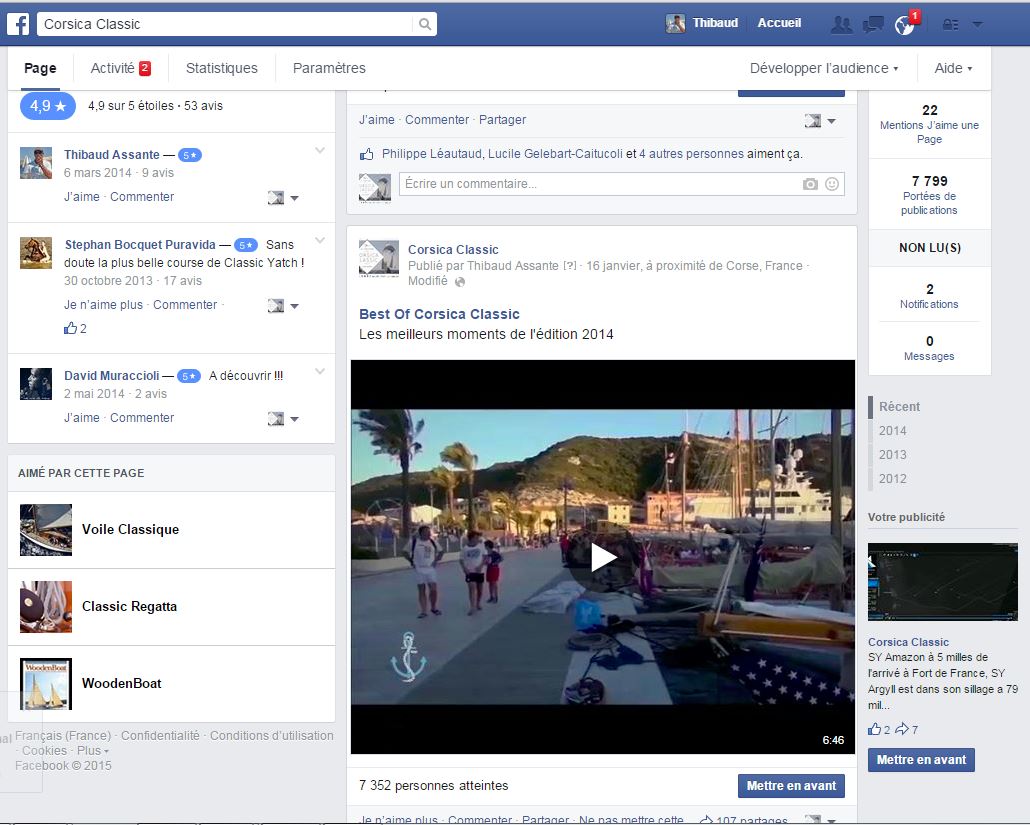Click the WoodenBoat thumbnail image
1030x825 pixels.
(x=46, y=684)
